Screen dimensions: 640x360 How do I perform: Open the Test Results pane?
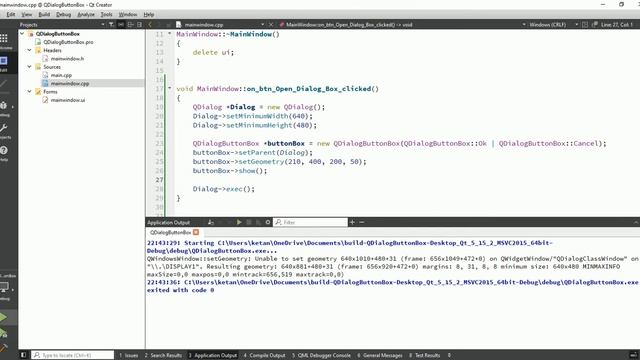(424, 355)
